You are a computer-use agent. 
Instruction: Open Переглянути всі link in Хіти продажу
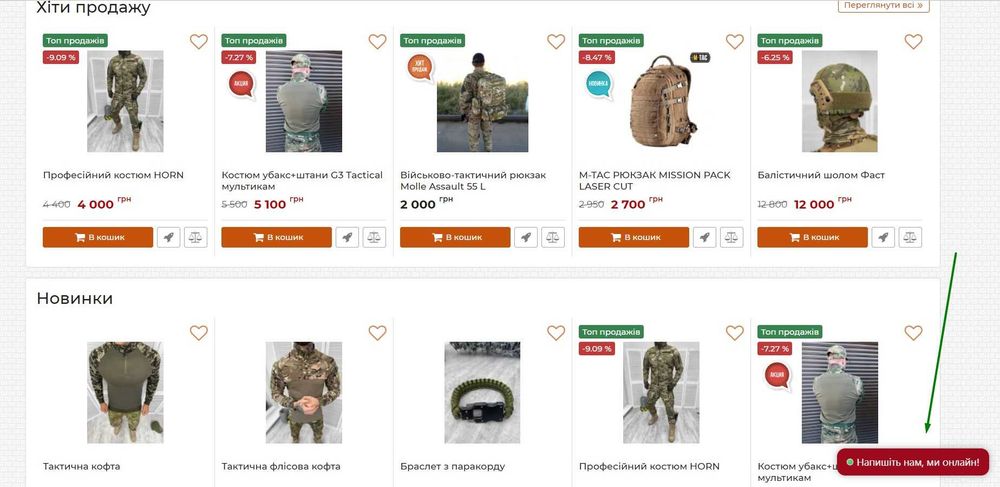tap(884, 5)
